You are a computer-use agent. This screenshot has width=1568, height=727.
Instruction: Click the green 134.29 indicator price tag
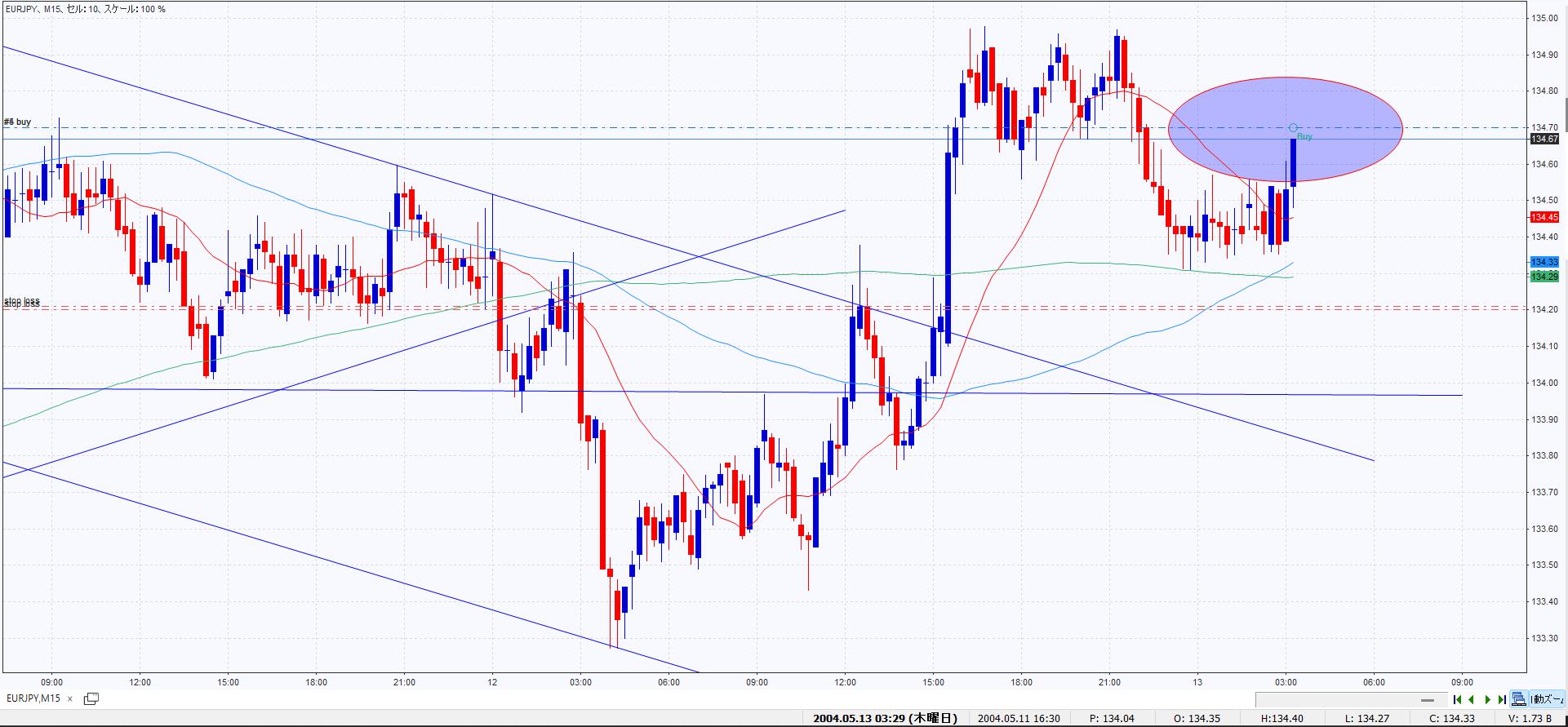(x=1544, y=277)
